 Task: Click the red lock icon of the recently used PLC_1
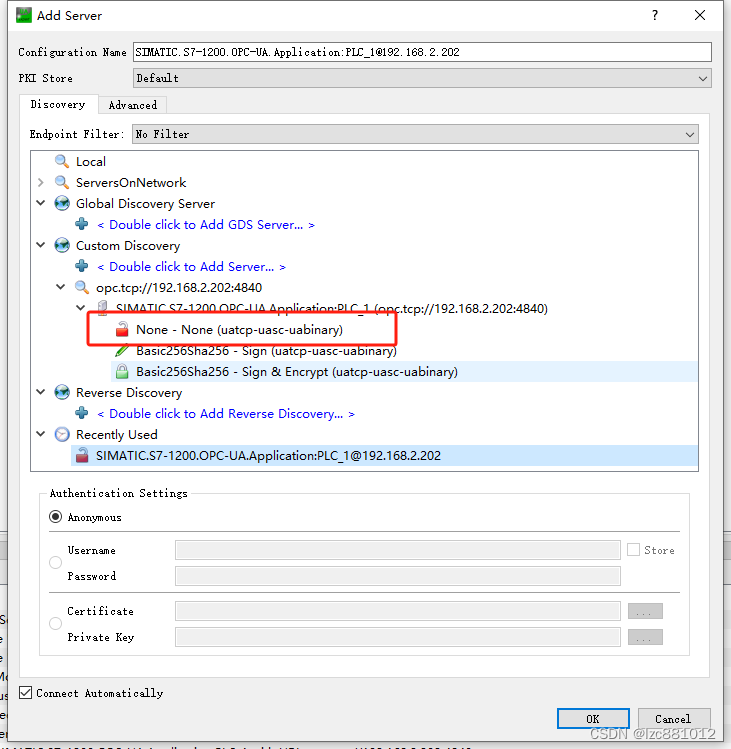coord(82,455)
